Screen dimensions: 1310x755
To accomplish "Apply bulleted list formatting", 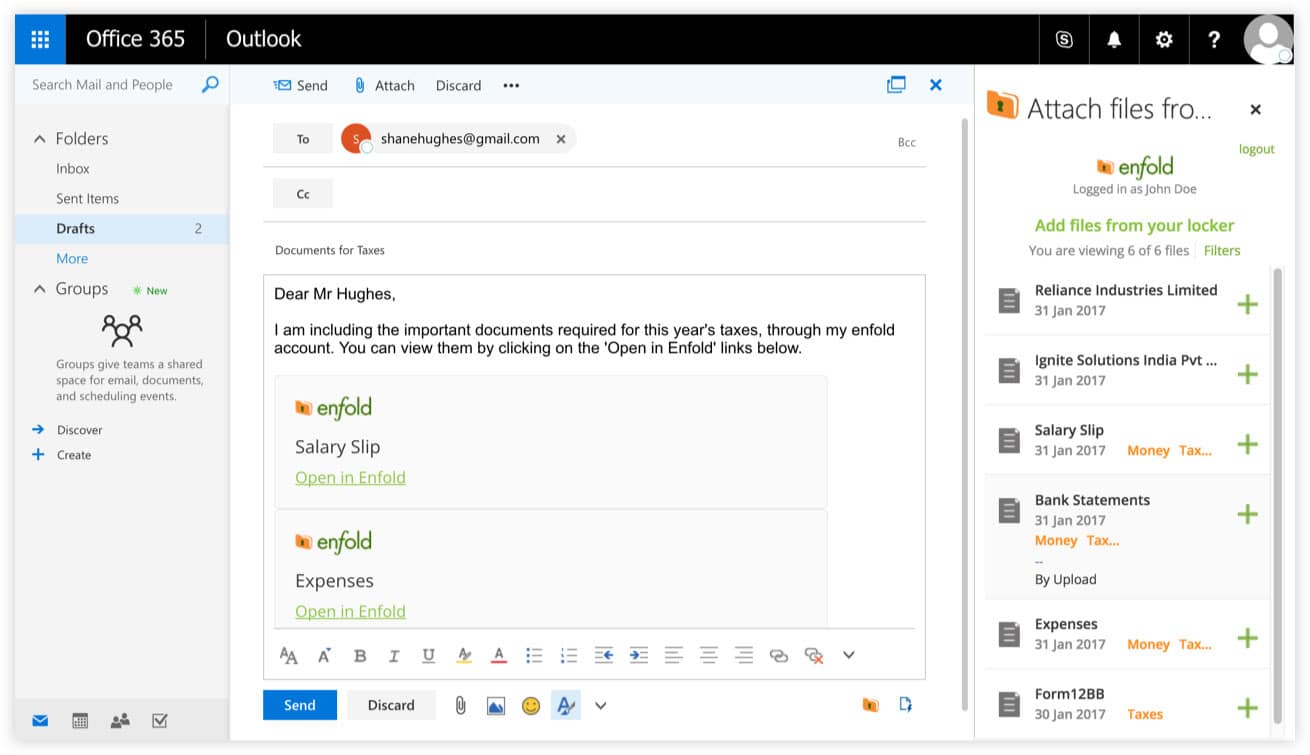I will coord(534,655).
